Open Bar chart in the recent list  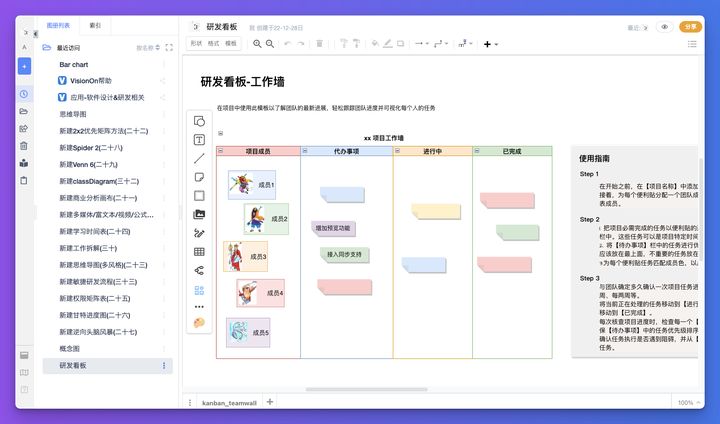(x=73, y=65)
